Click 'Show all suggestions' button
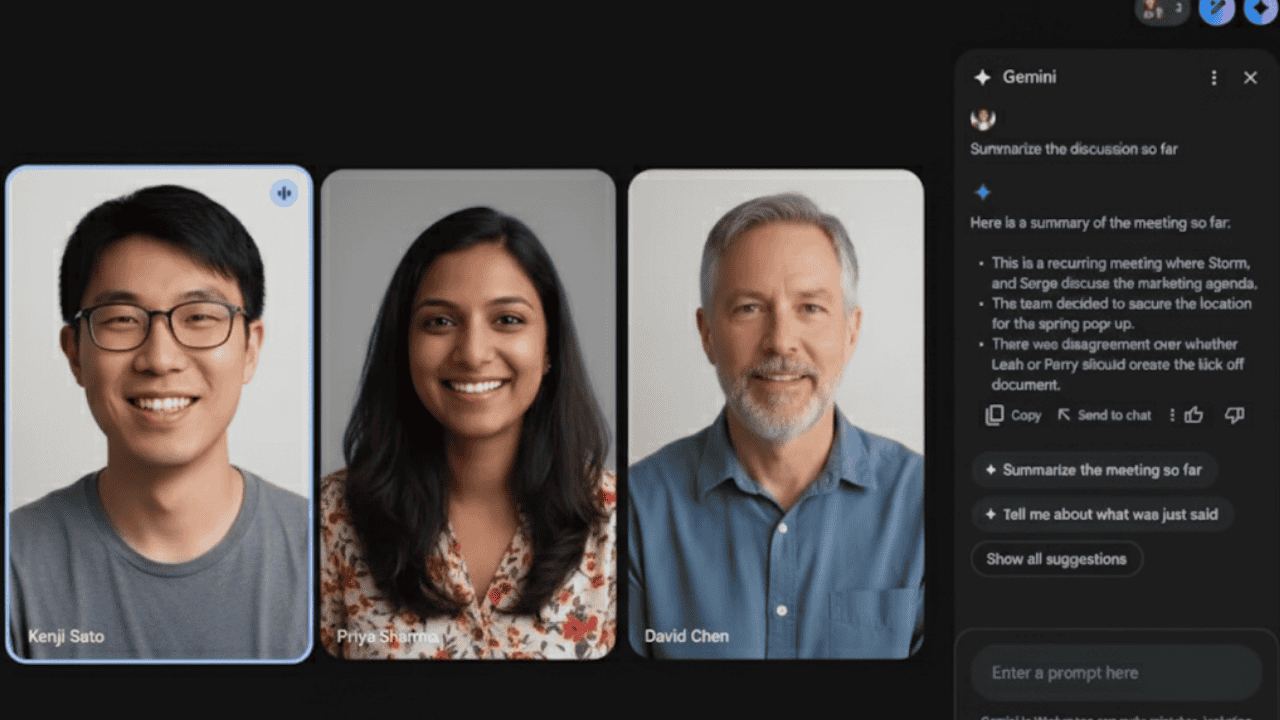1280x720 pixels. pos(1056,559)
